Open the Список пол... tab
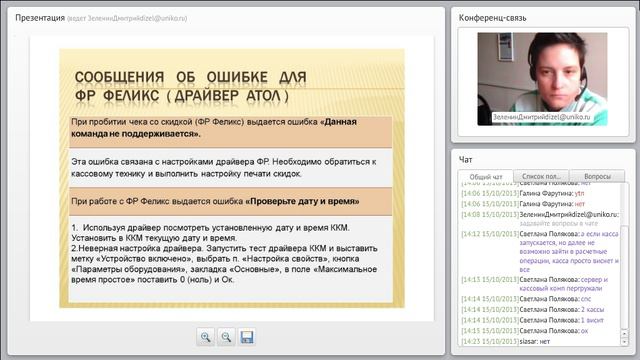This screenshot has width=640, height=360. (541, 176)
